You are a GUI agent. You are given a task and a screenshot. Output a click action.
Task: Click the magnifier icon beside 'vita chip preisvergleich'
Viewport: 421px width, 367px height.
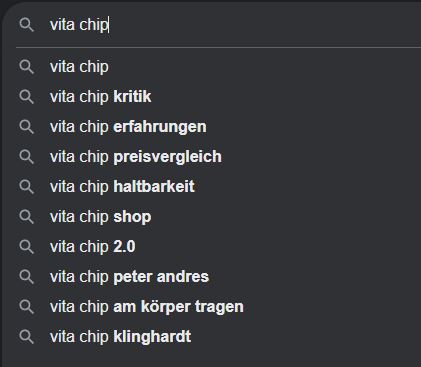[26, 157]
